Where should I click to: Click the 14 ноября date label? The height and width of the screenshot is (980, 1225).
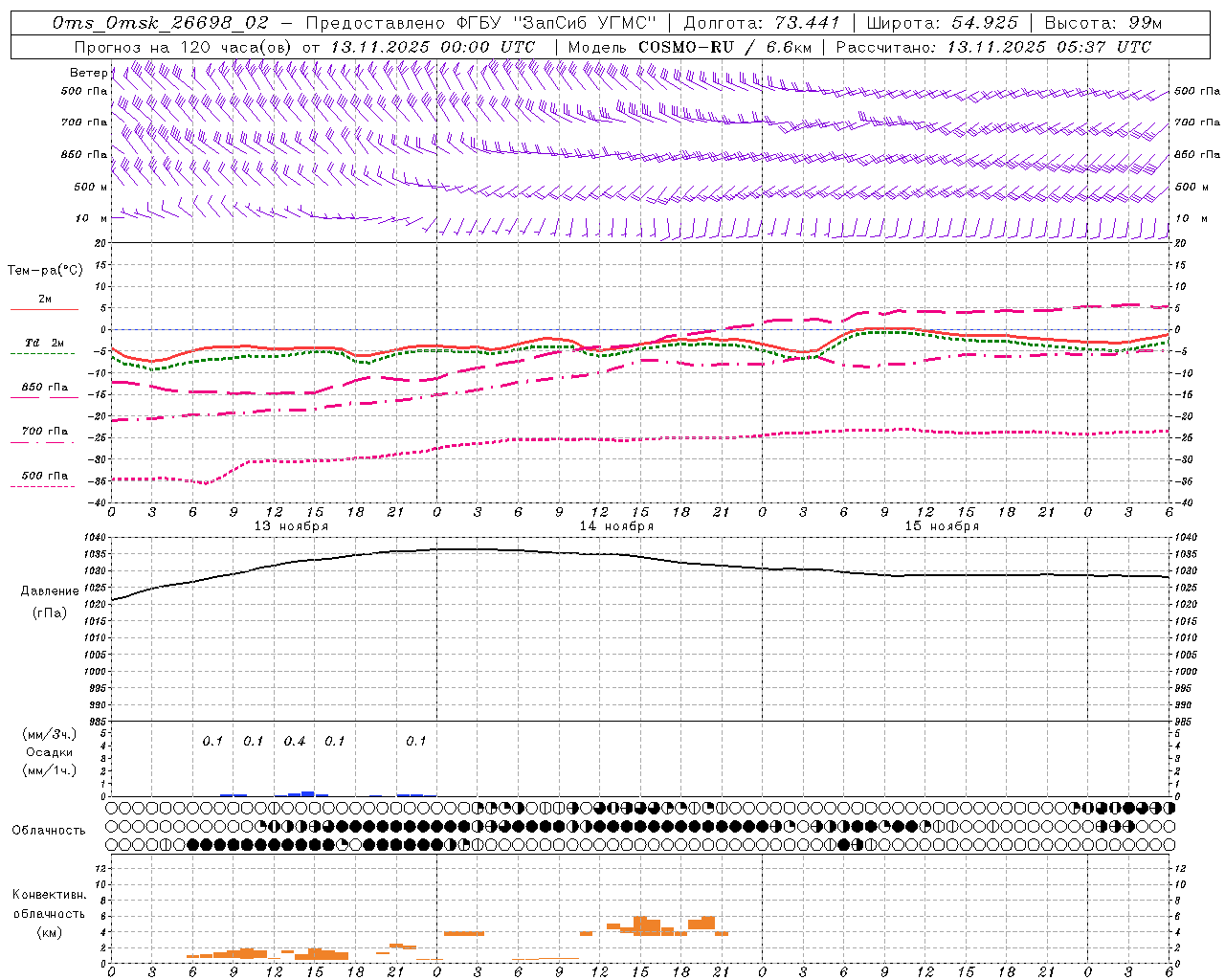pos(616,526)
